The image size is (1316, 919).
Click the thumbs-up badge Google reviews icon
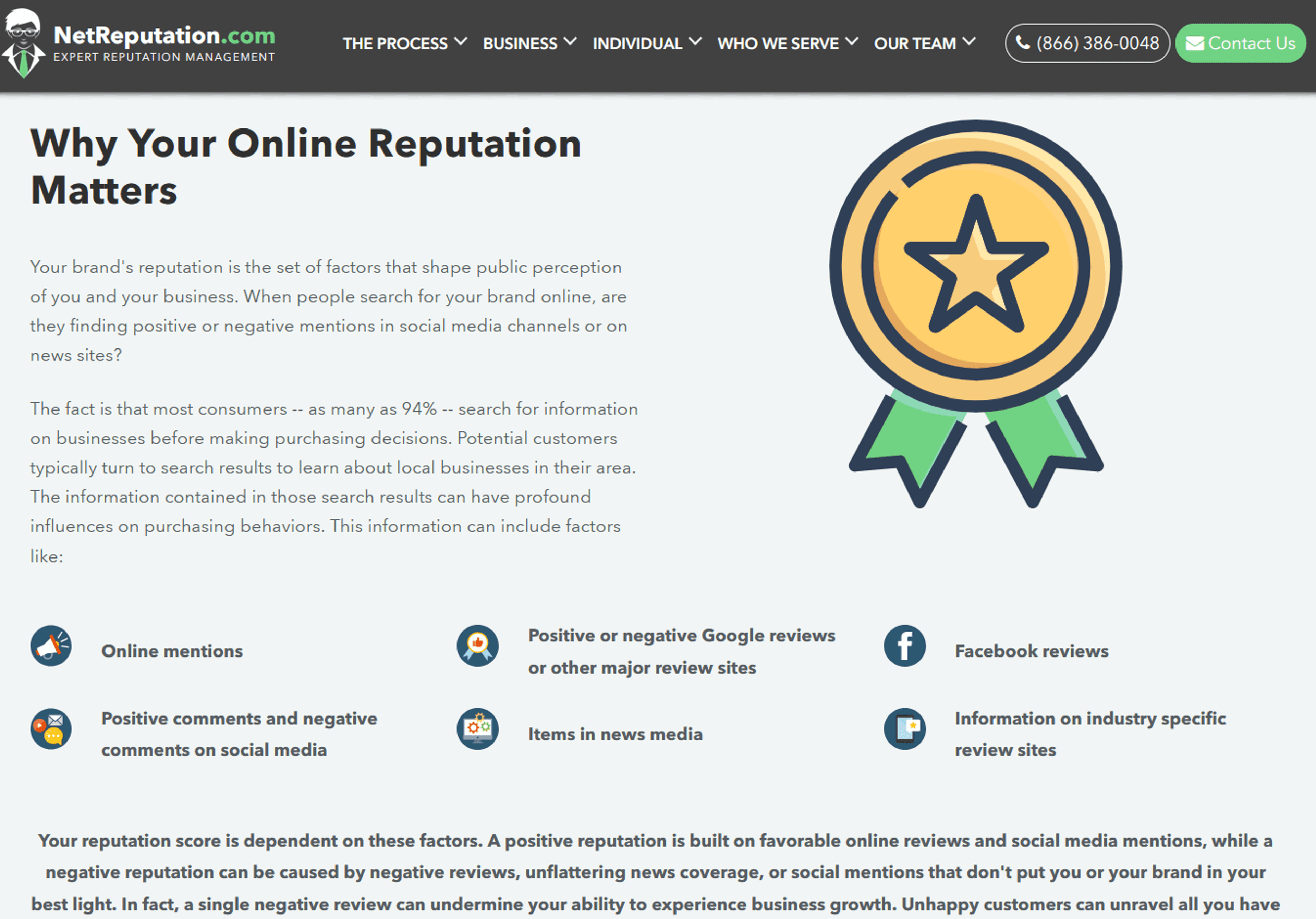point(477,646)
